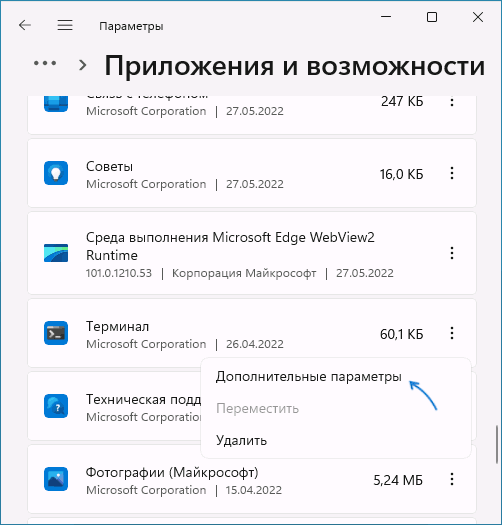Click Корпорация Майкрософт publisher text

244,273
